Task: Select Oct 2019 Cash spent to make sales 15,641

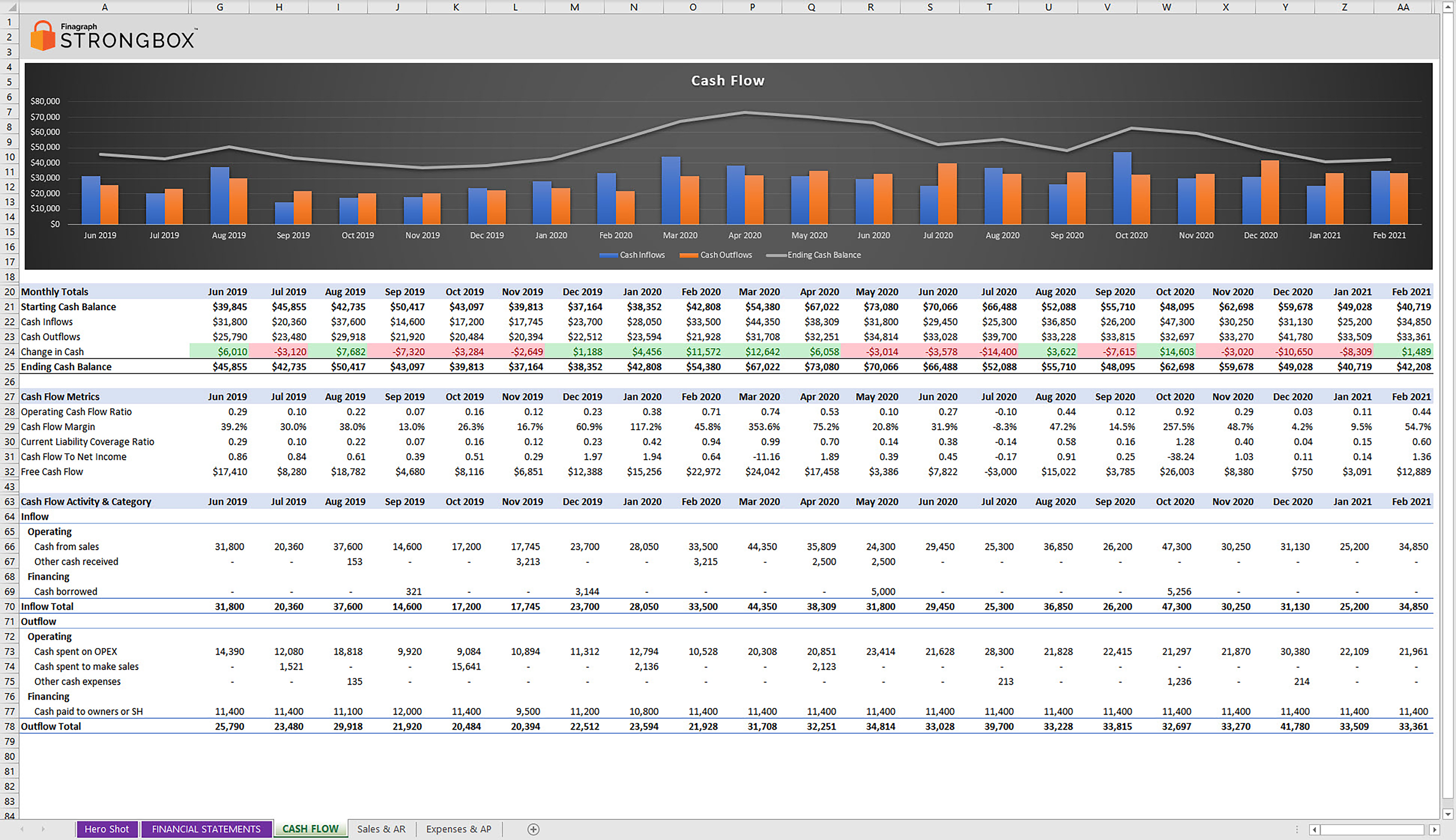Action: [456, 667]
